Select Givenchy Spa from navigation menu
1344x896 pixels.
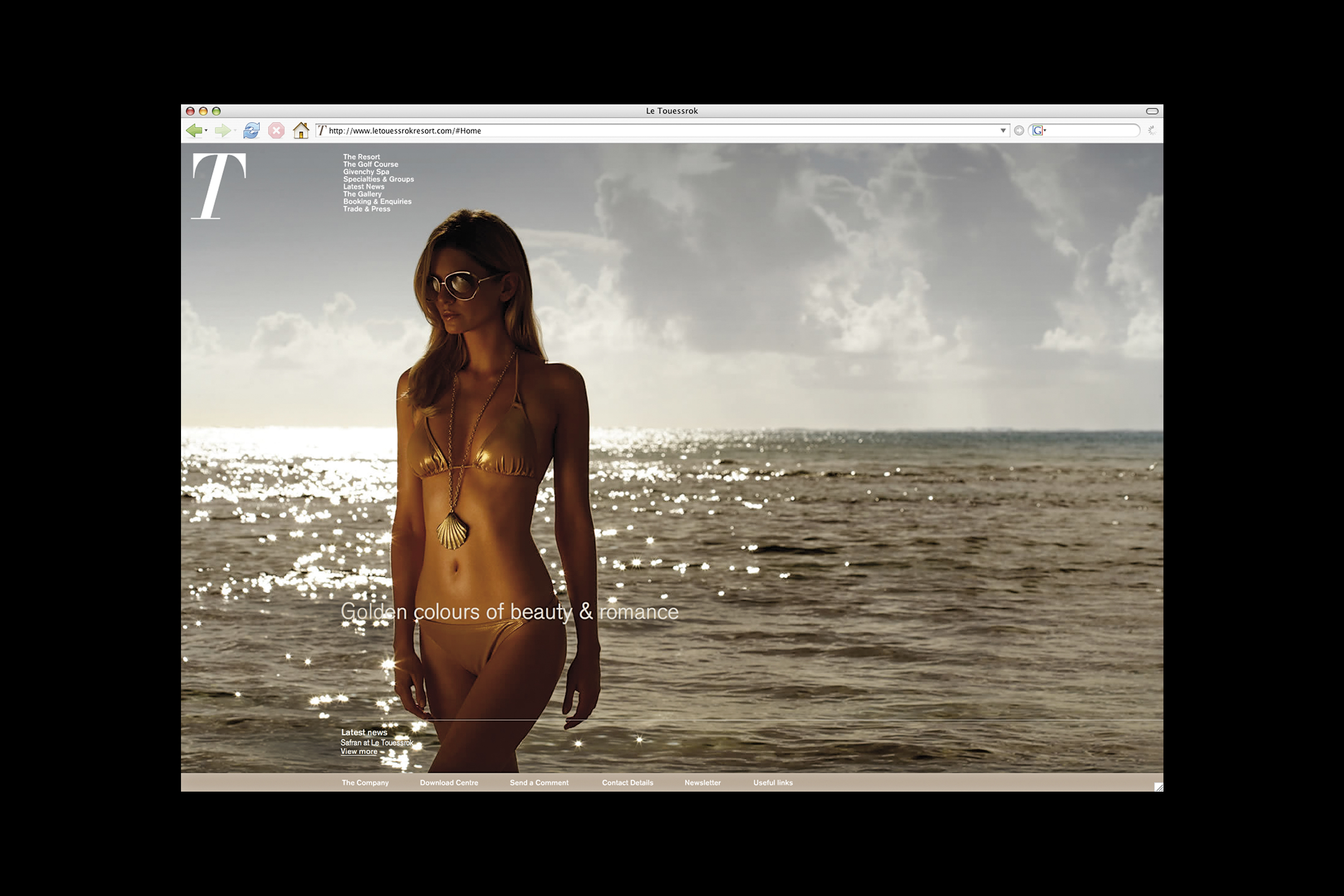point(366,172)
